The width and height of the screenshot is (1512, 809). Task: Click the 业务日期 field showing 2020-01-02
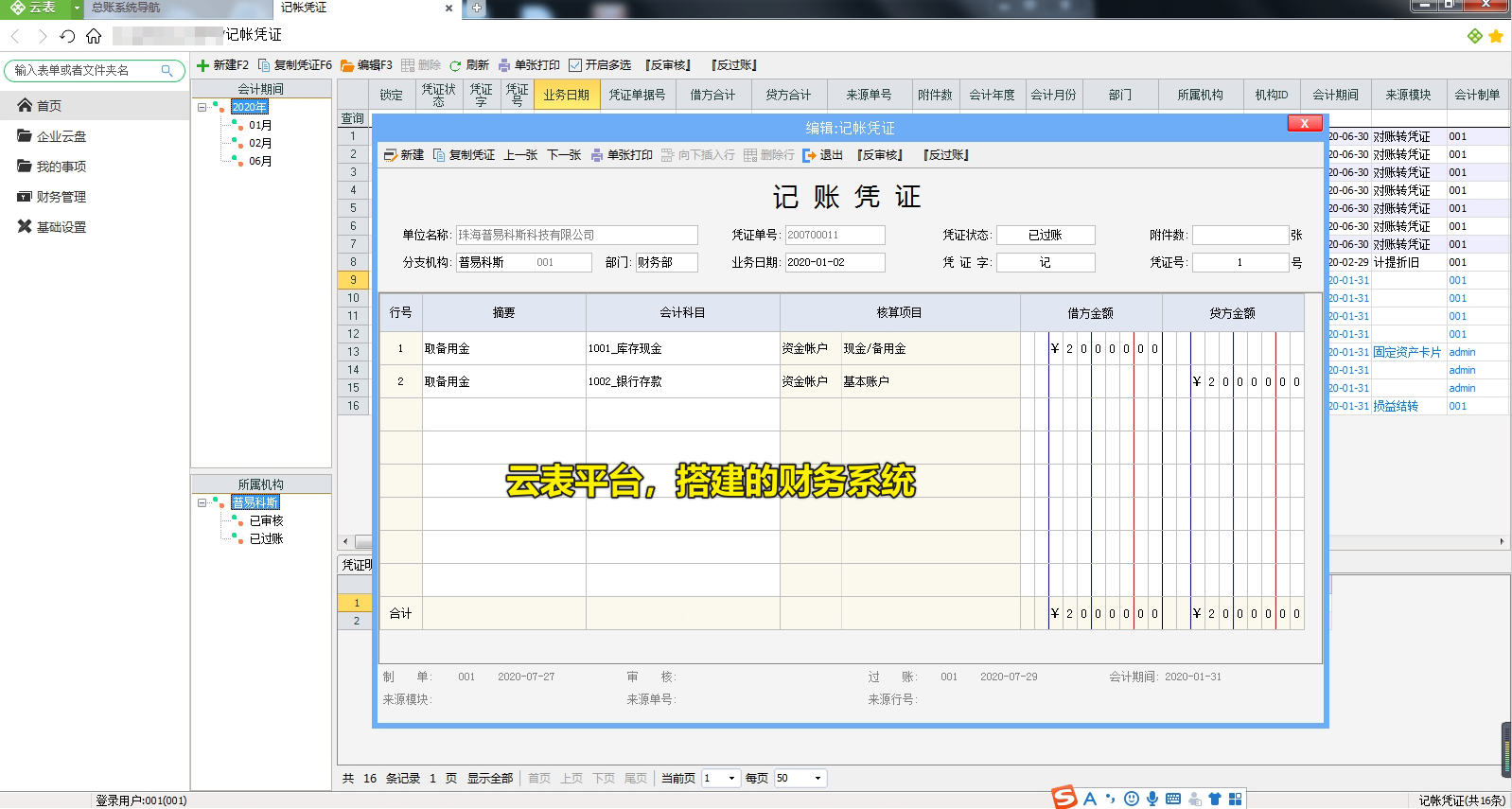835,262
